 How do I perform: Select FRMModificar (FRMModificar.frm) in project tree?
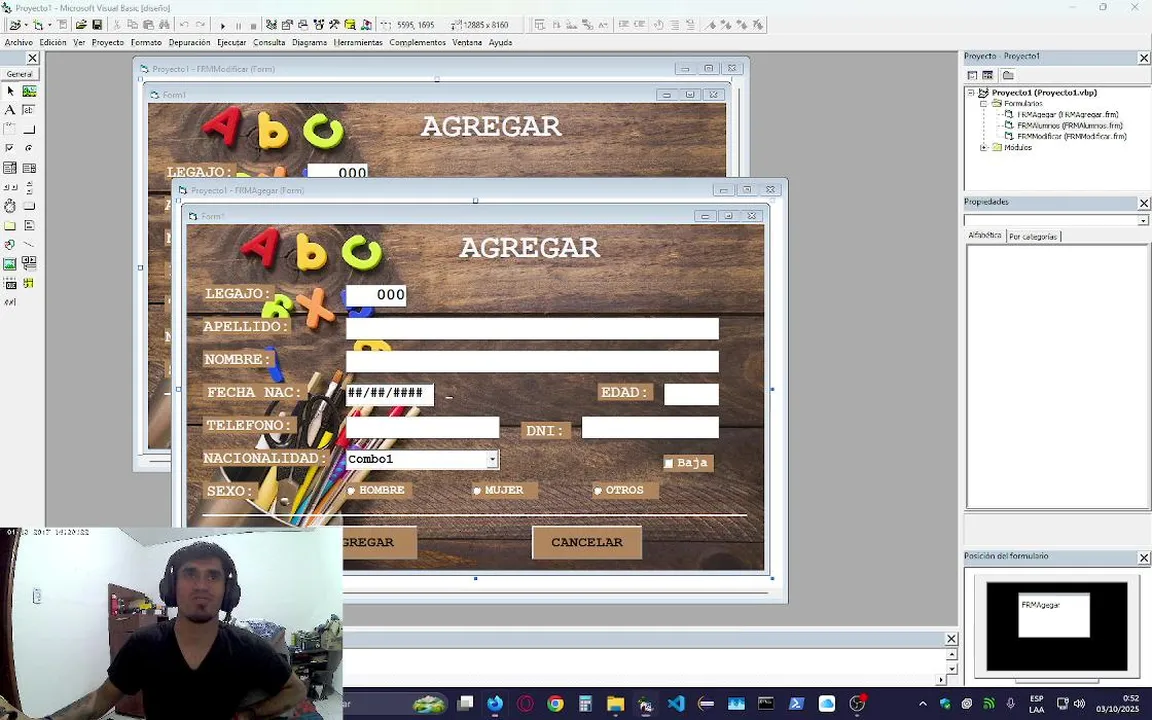(1071, 137)
